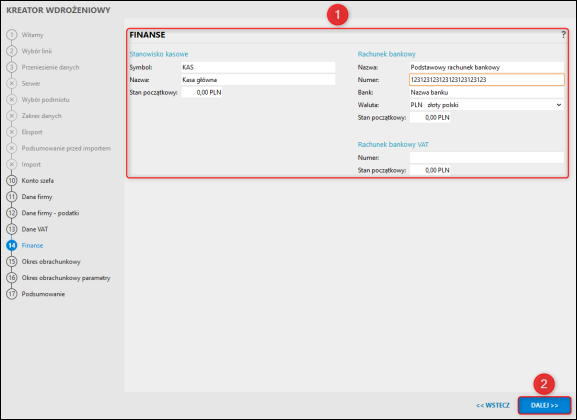The width and height of the screenshot is (577, 420).
Task: Focus the cash register Symbol field KAS
Action: (x=258, y=67)
